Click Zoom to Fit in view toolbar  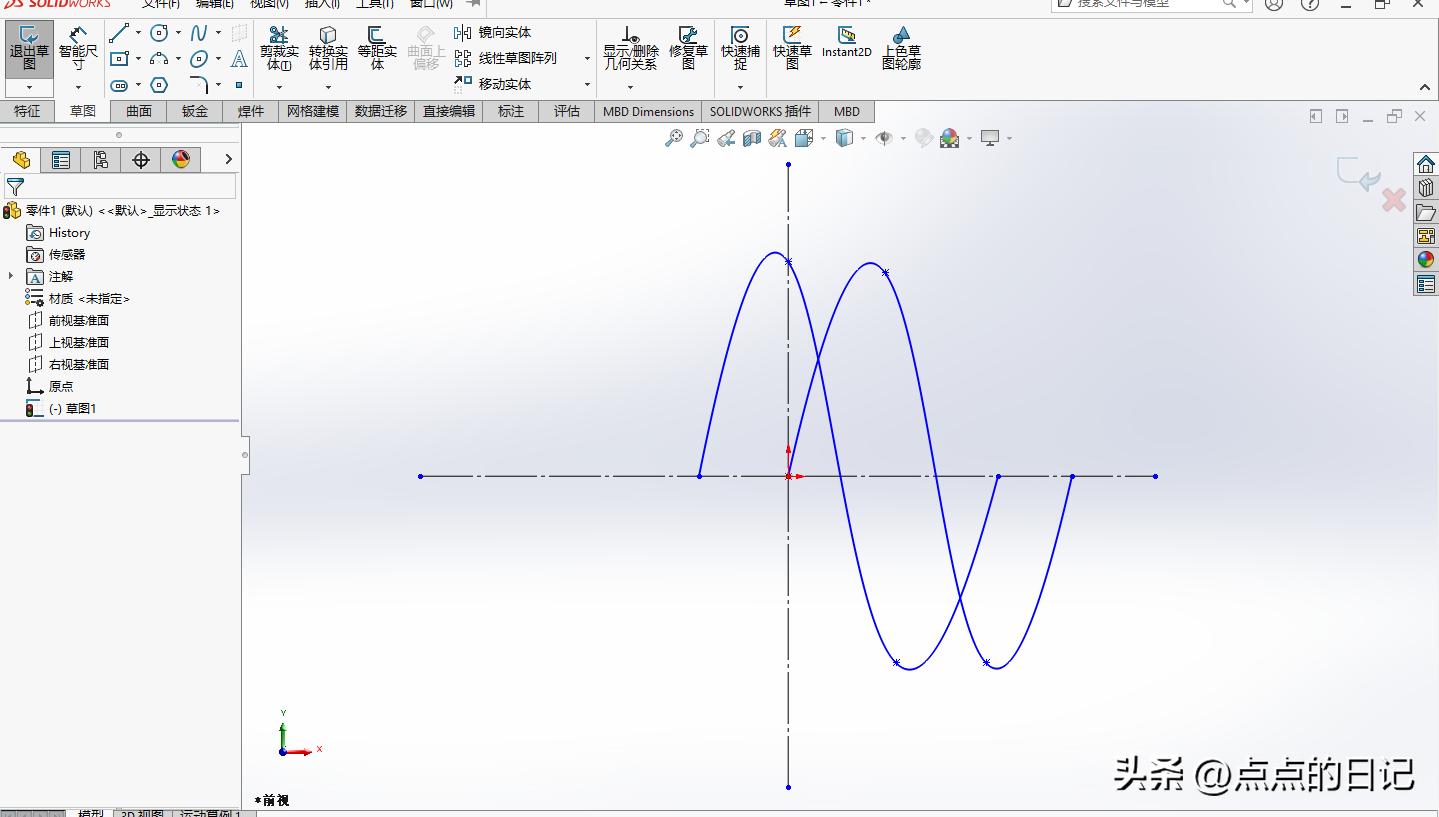pyautogui.click(x=674, y=138)
